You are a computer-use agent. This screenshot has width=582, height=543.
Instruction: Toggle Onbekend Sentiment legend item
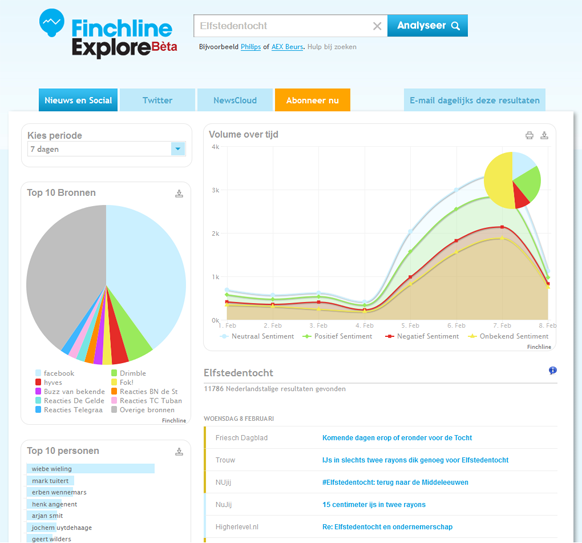tap(508, 336)
